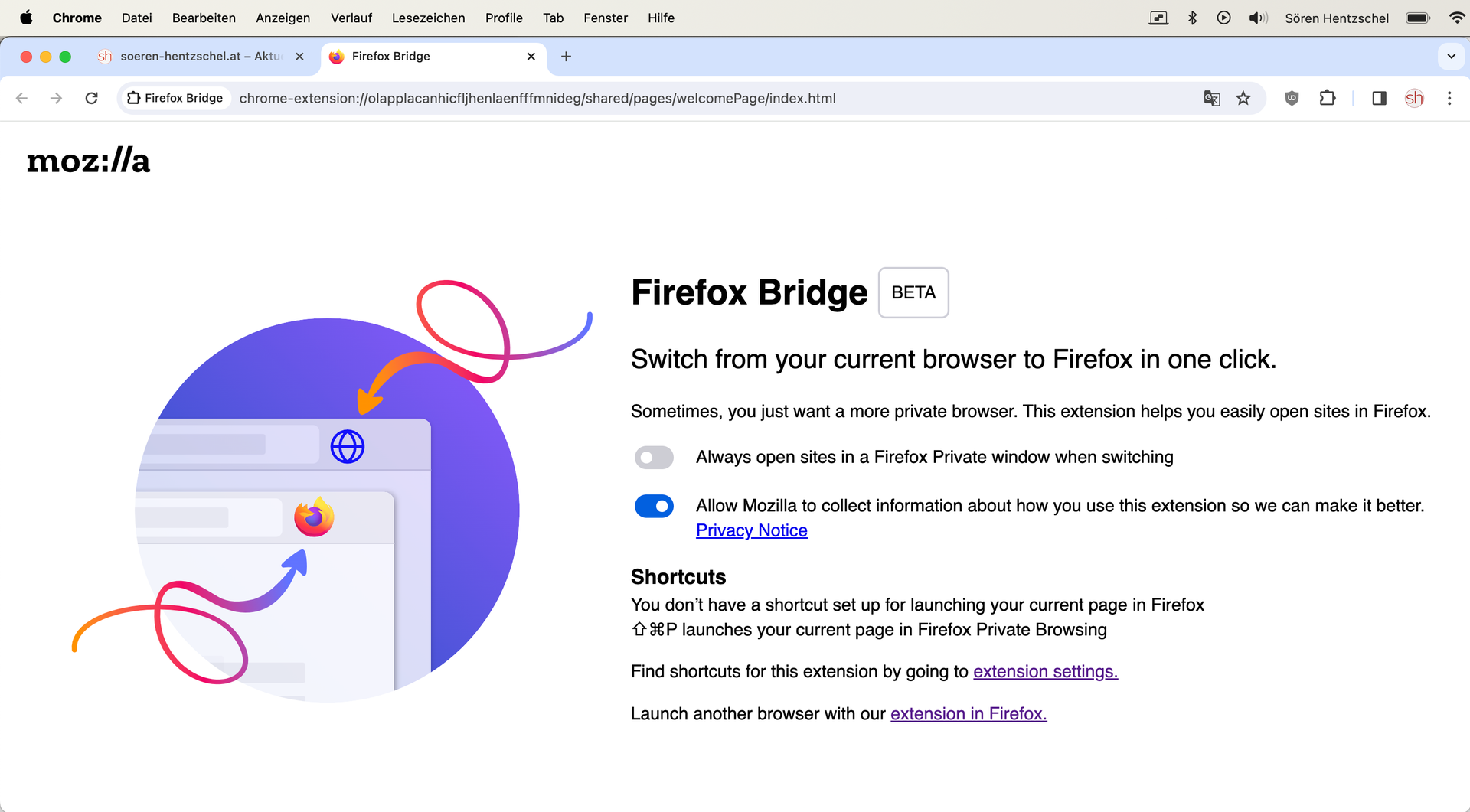
Task: Open a new tab with plus icon
Action: [566, 57]
